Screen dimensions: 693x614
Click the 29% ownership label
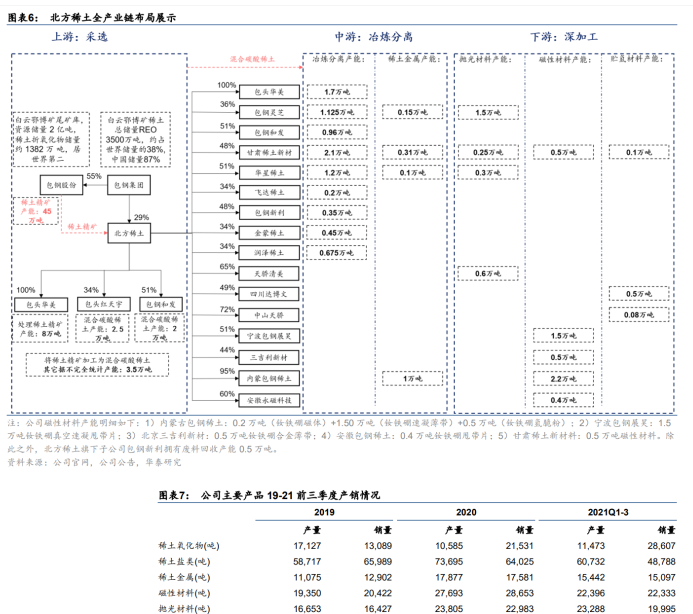point(141,217)
